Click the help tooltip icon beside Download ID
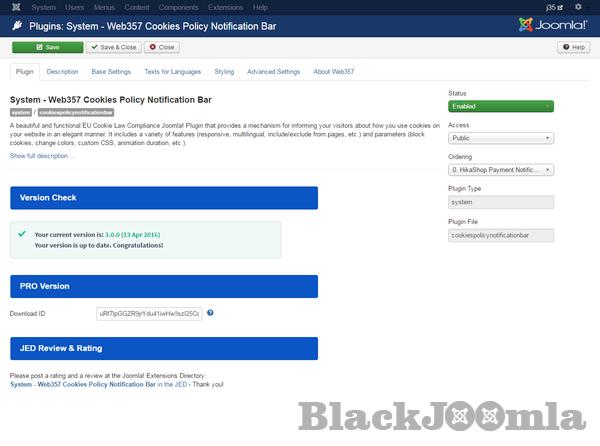The image size is (600, 446). pyautogui.click(x=210, y=313)
